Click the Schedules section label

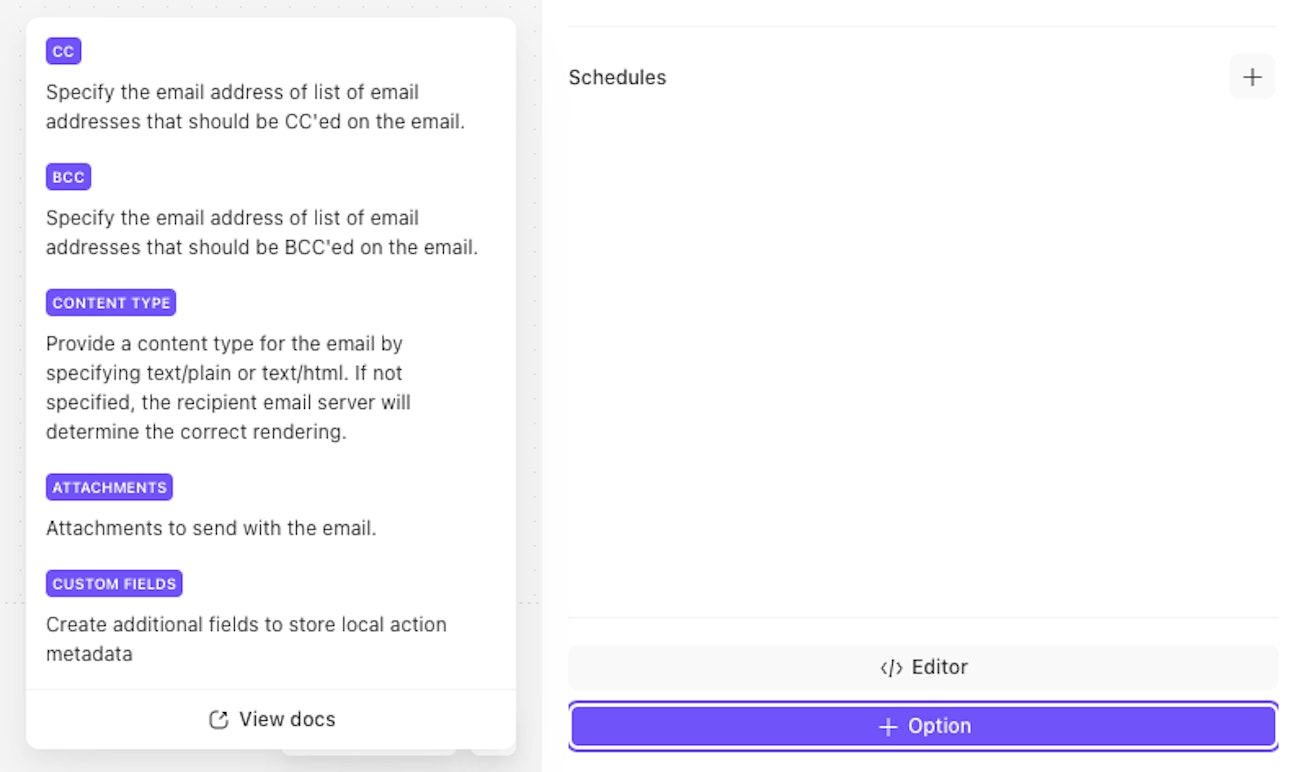(x=617, y=77)
